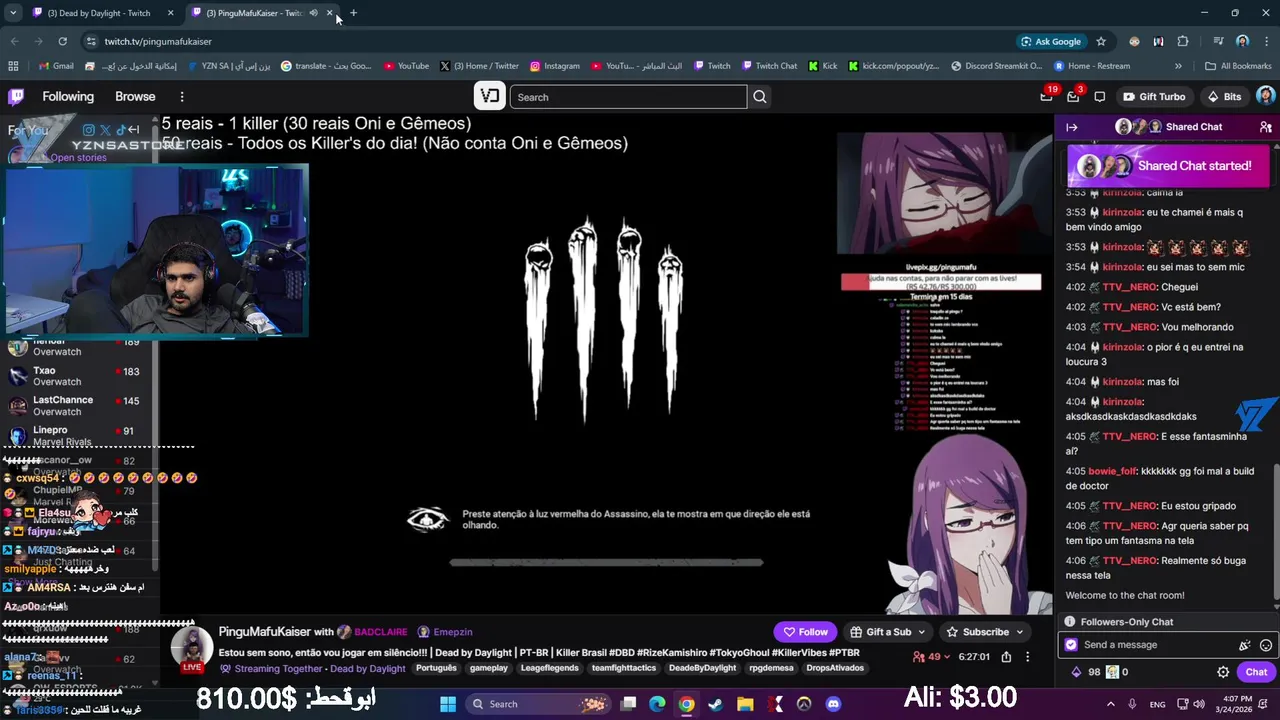The image size is (1280, 720).
Task: Open the Twitch Chat bookmark
Action: click(x=769, y=66)
